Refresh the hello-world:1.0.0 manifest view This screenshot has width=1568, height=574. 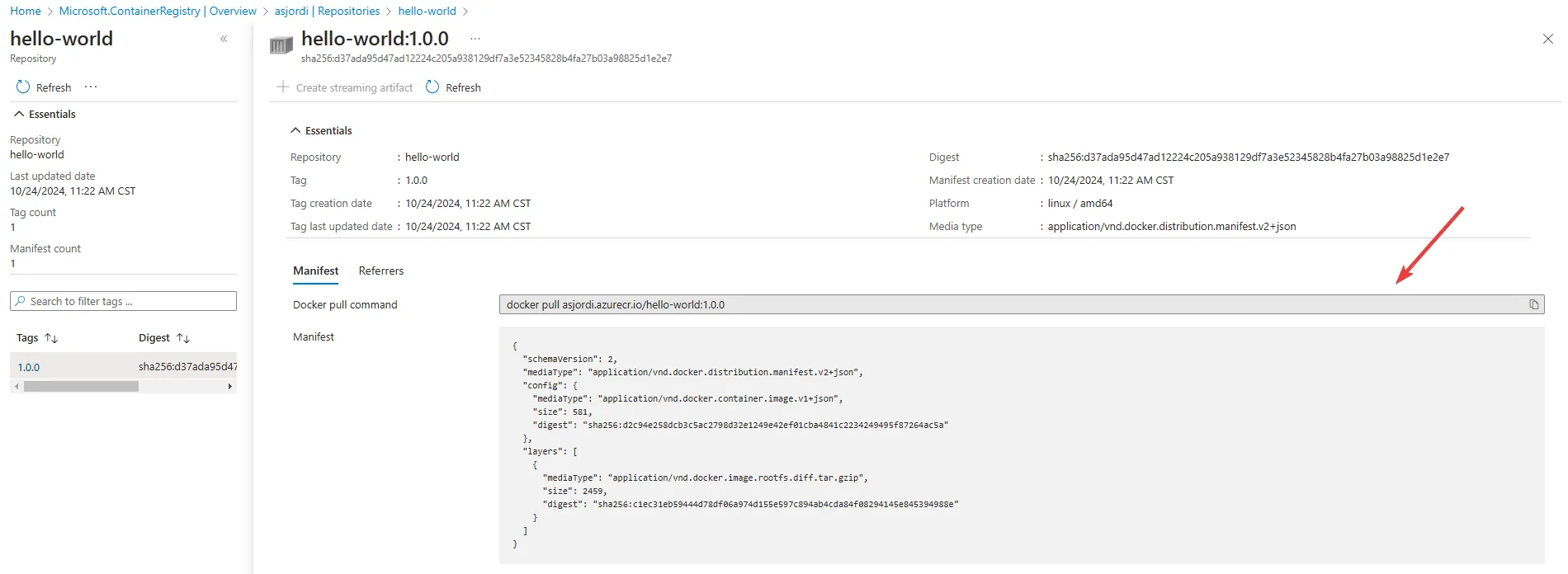(453, 87)
